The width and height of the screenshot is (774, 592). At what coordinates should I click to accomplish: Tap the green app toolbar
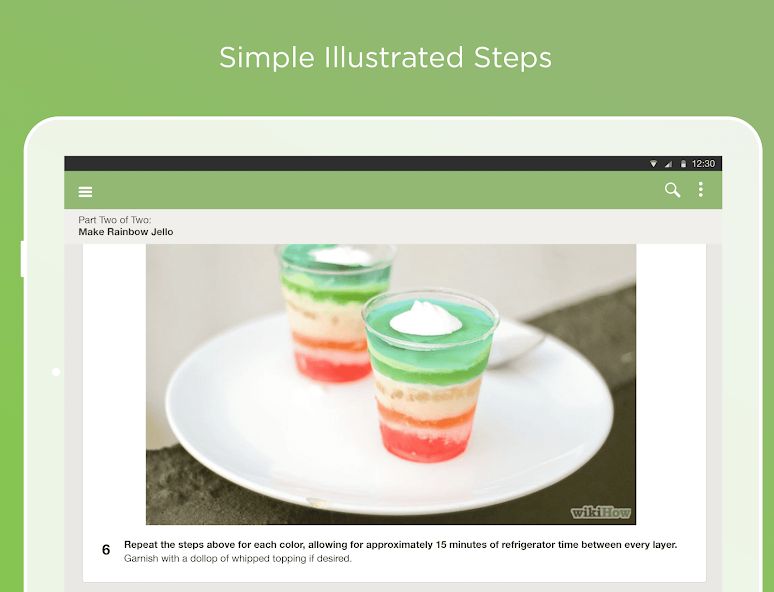pos(393,190)
